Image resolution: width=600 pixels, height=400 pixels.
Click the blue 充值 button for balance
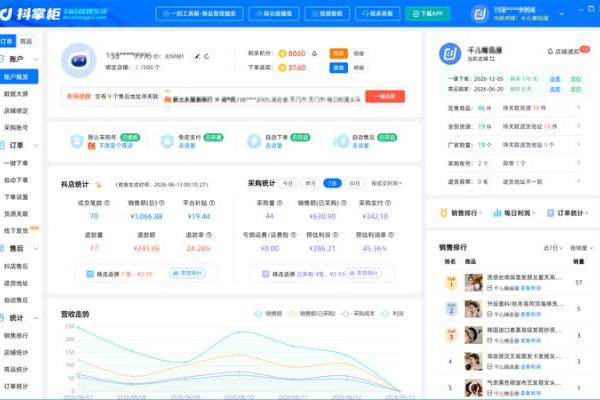tap(339, 68)
